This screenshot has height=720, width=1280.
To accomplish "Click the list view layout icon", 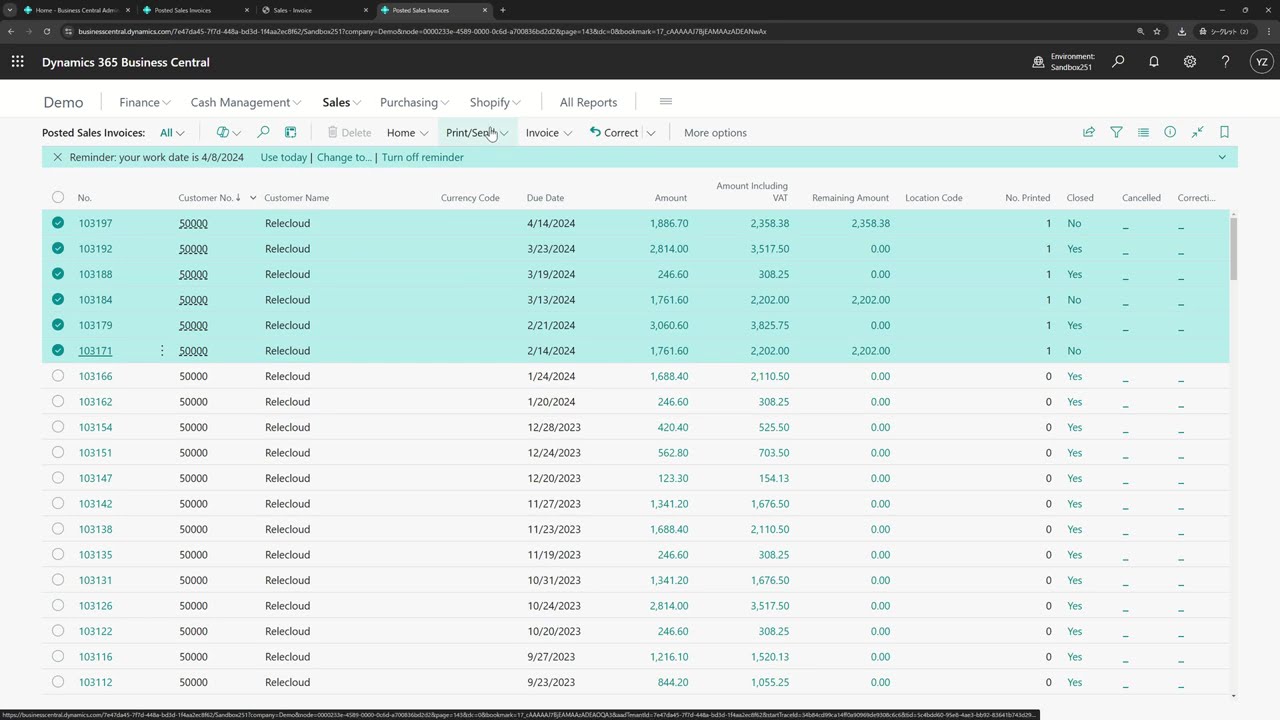I will [1143, 132].
